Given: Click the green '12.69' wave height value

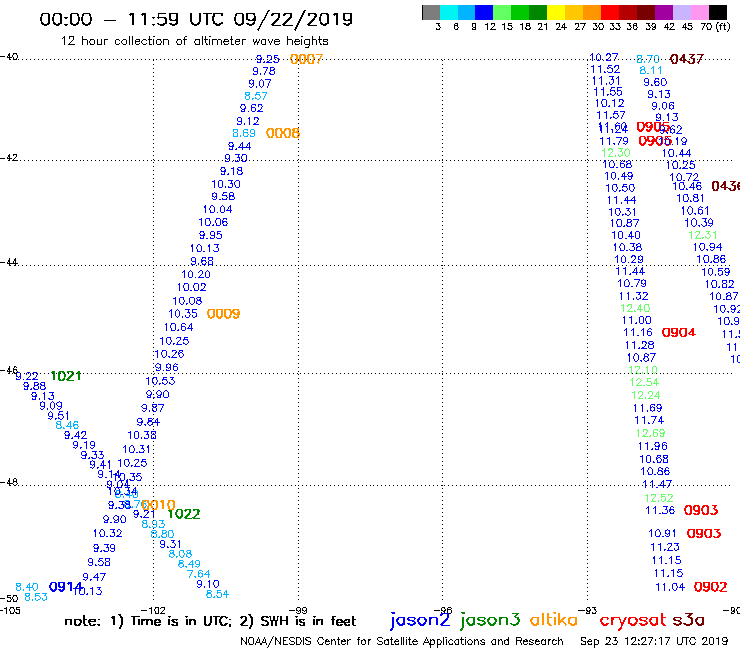Looking at the screenshot, I should (x=650, y=433).
